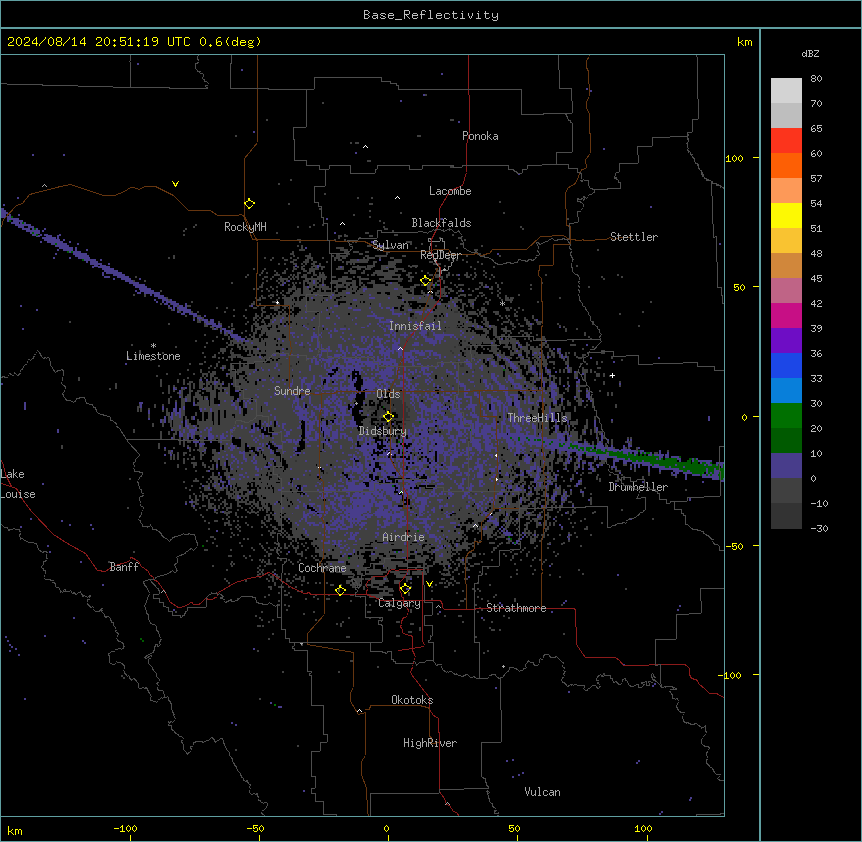This screenshot has height=842, width=862.
Task: Click the yellow radar marker near Olds
Action: [388, 417]
